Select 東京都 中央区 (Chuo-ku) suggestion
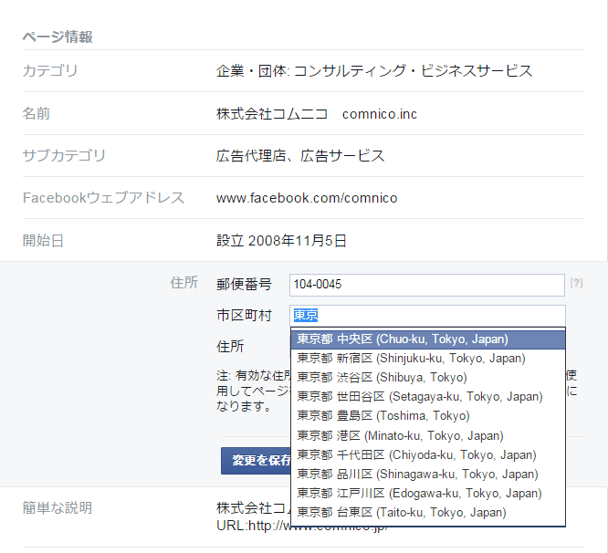 coord(428,339)
